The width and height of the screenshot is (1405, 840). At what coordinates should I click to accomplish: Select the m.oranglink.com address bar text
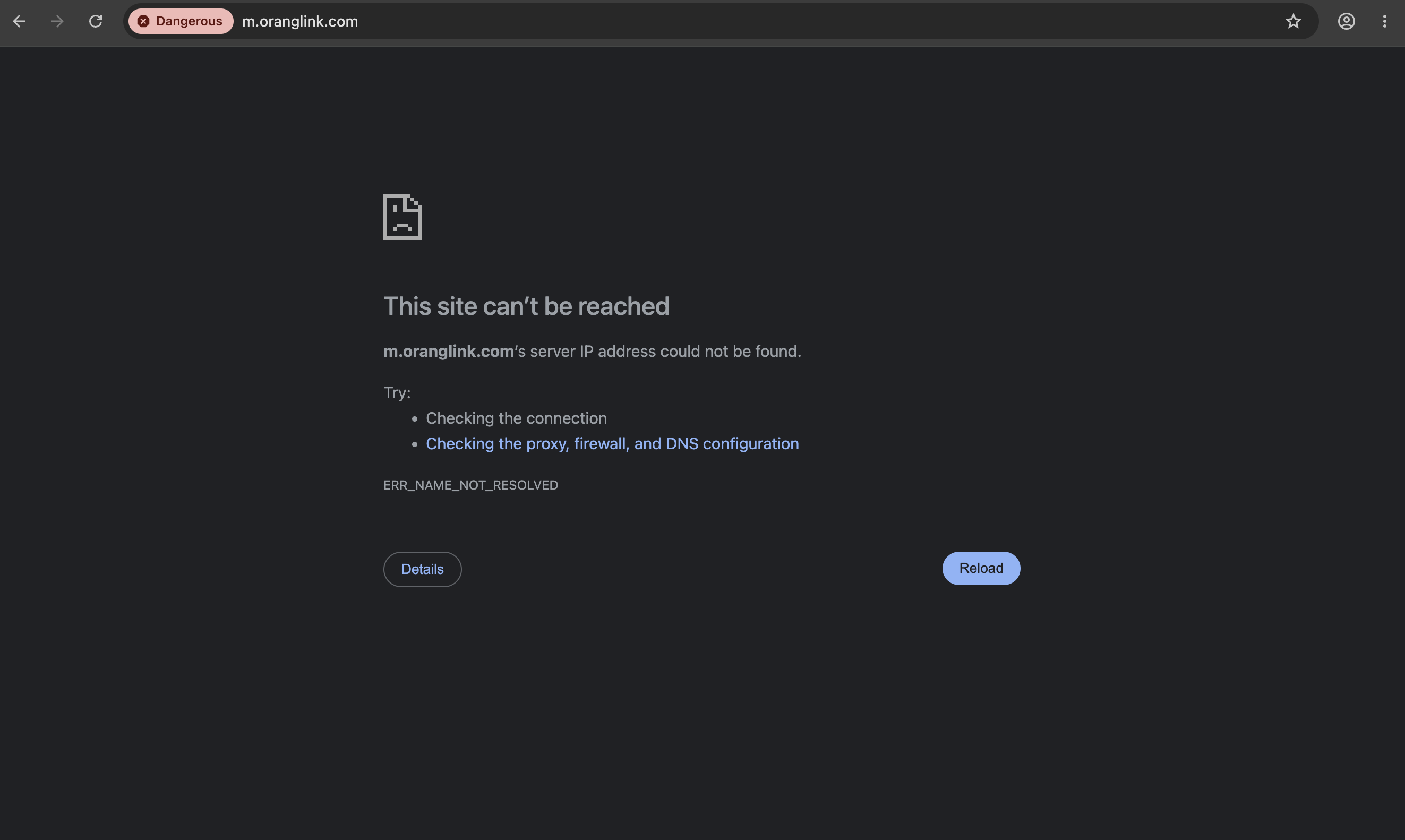(300, 22)
